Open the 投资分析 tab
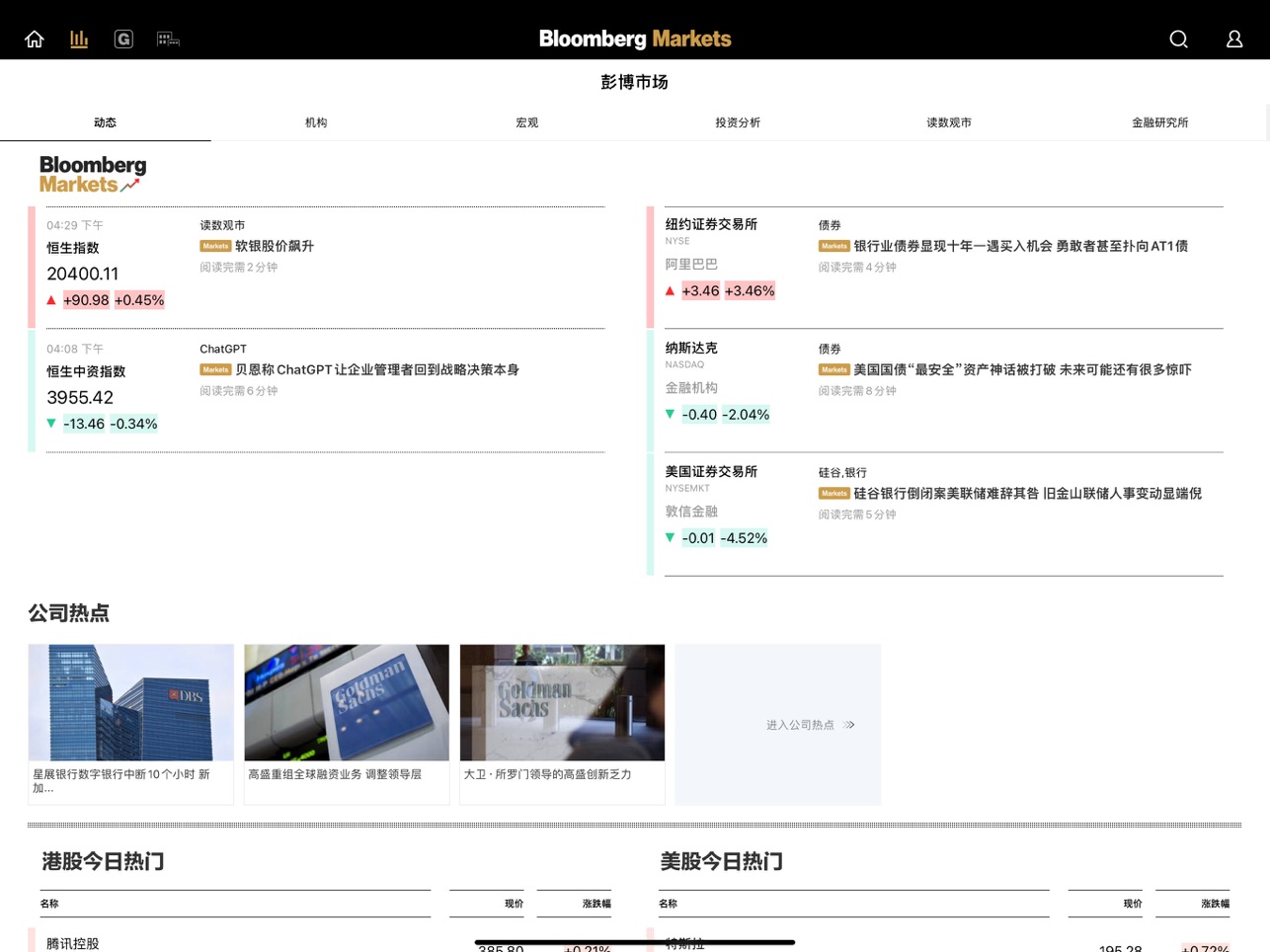The image size is (1270, 952). (x=738, y=122)
